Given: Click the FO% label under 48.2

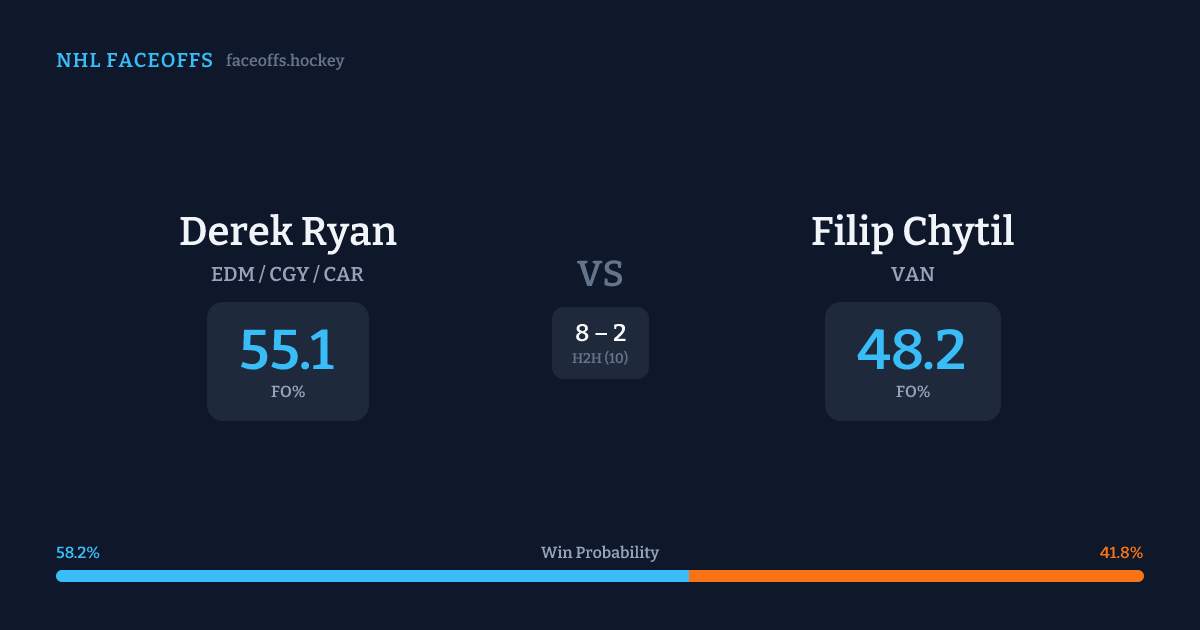Looking at the screenshot, I should coord(912,392).
